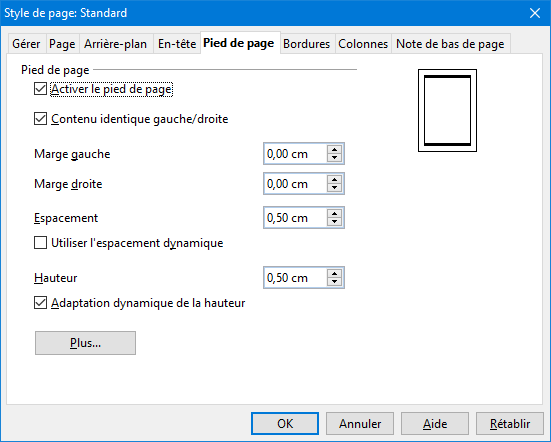Decrease Marge gauche with down arrow
The width and height of the screenshot is (551, 442).
pos(335,158)
